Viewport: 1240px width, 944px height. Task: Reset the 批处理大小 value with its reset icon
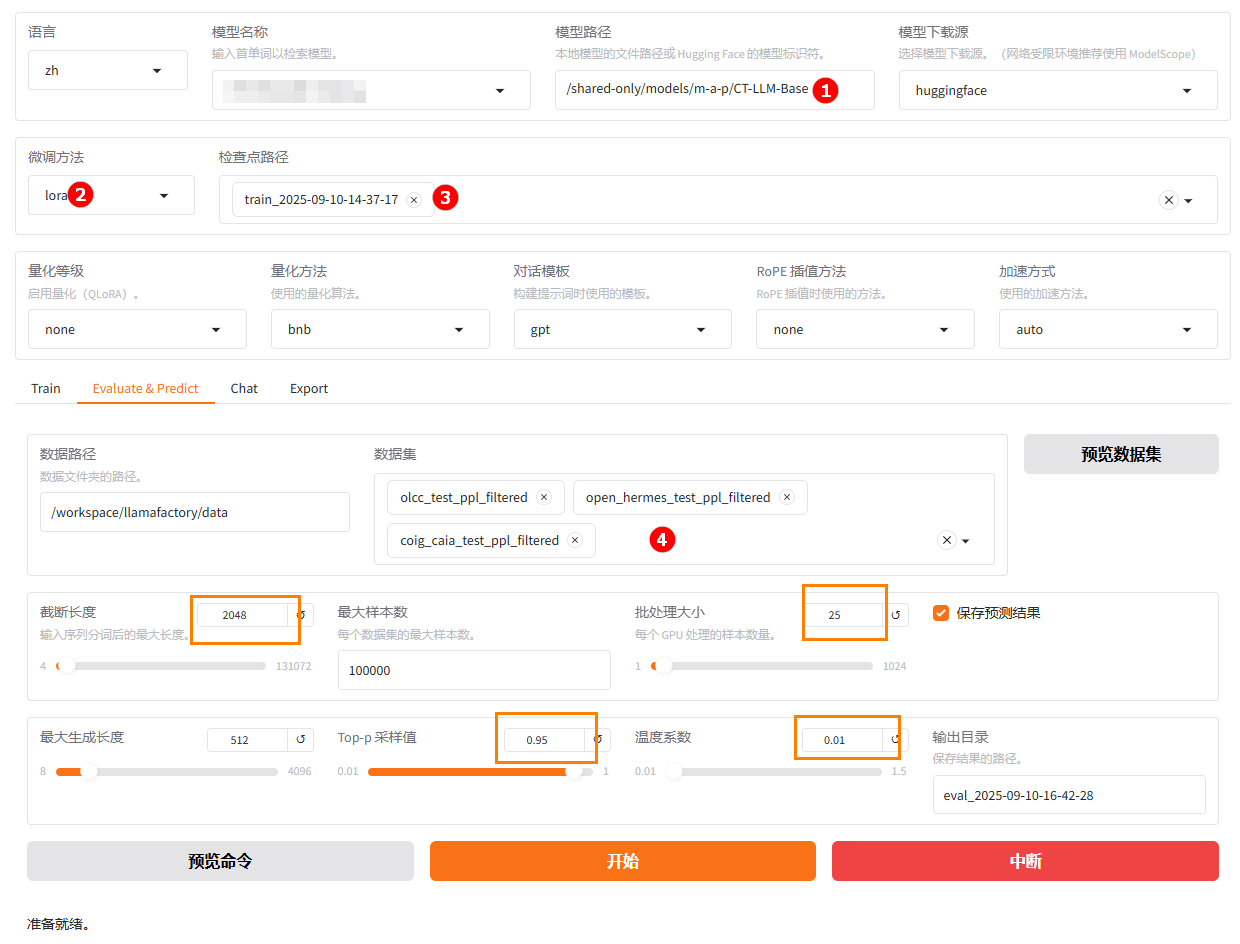(x=896, y=615)
